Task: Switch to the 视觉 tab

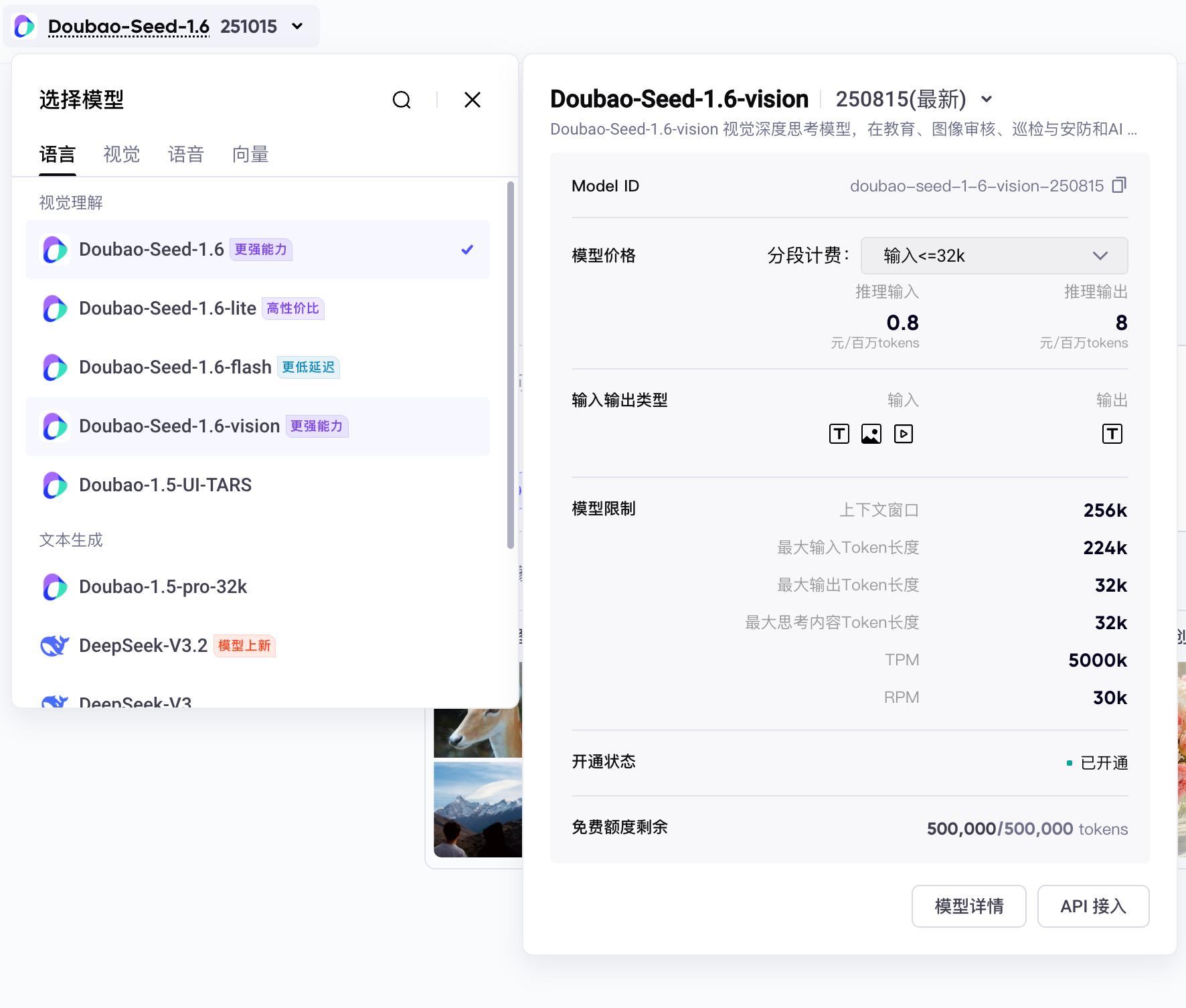Action: pyautogui.click(x=122, y=155)
